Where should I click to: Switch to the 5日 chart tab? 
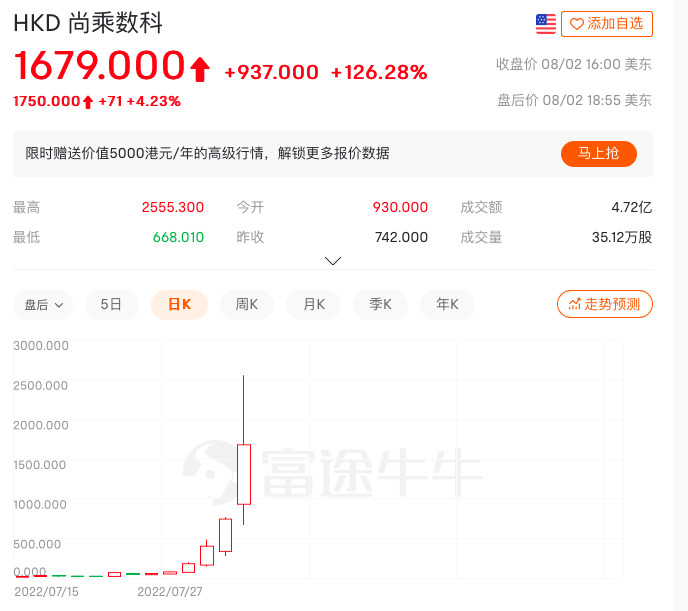[111, 304]
